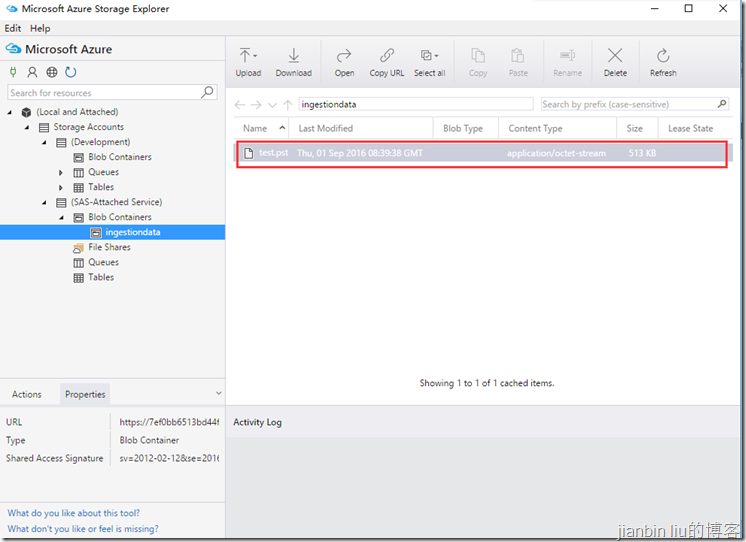This screenshot has height=542, width=746.
Task: Go up one level with up arrow
Action: pos(287,105)
